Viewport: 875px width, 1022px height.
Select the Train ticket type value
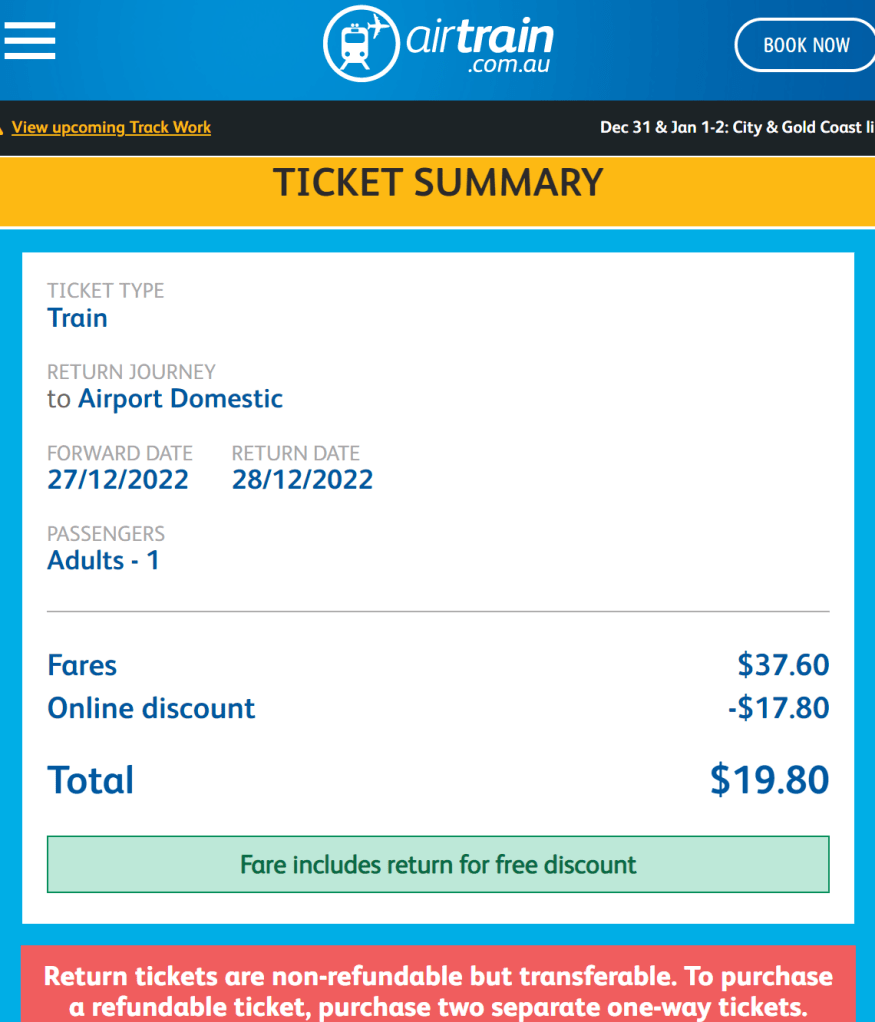(x=77, y=319)
